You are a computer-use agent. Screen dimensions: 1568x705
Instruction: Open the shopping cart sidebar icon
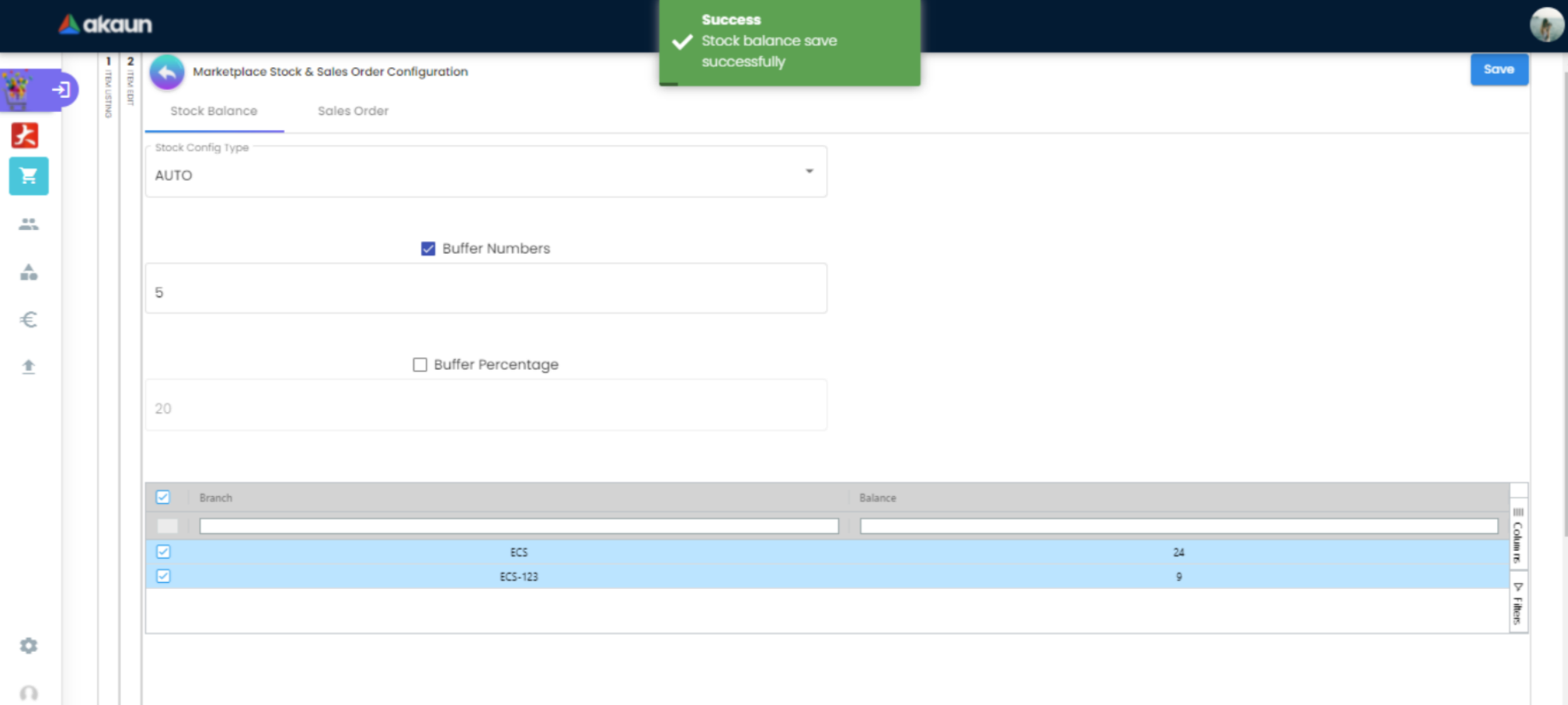[28, 176]
